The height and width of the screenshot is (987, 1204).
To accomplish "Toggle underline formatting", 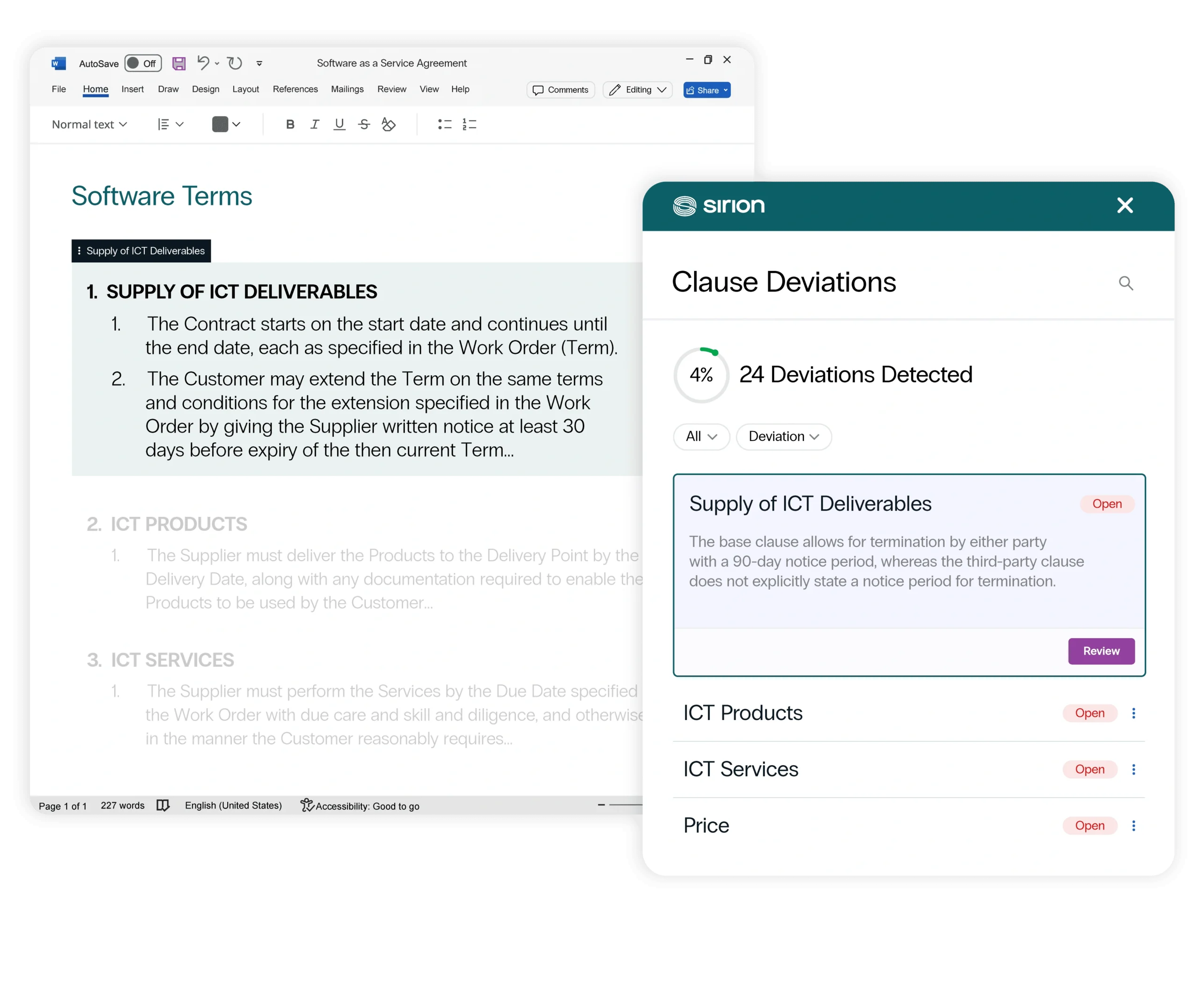I will pos(339,124).
